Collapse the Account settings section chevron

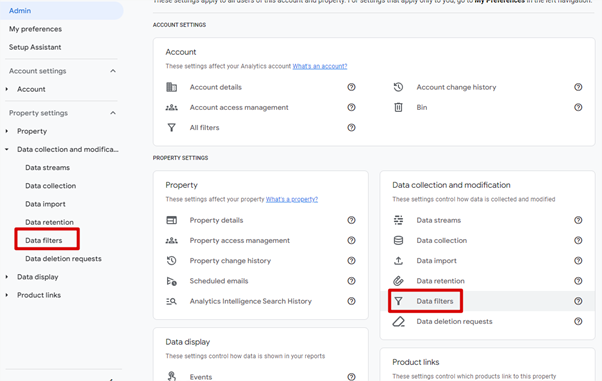pyautogui.click(x=113, y=71)
